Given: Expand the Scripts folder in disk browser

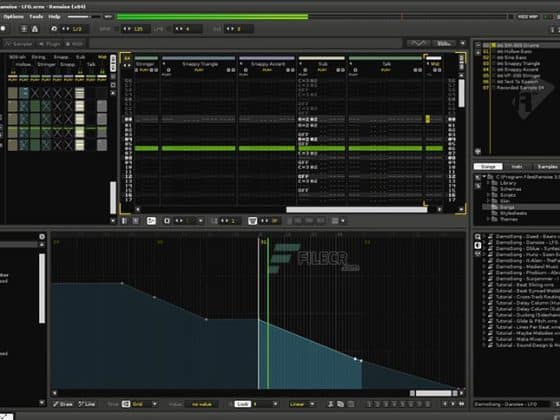Looking at the screenshot, I should (488, 195).
